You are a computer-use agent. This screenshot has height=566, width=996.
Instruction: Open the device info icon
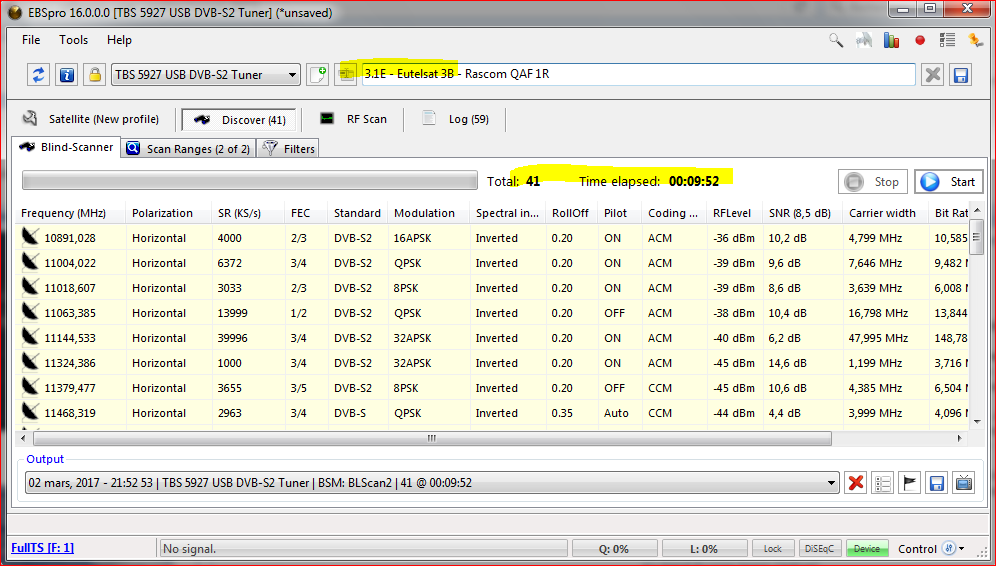(66, 75)
